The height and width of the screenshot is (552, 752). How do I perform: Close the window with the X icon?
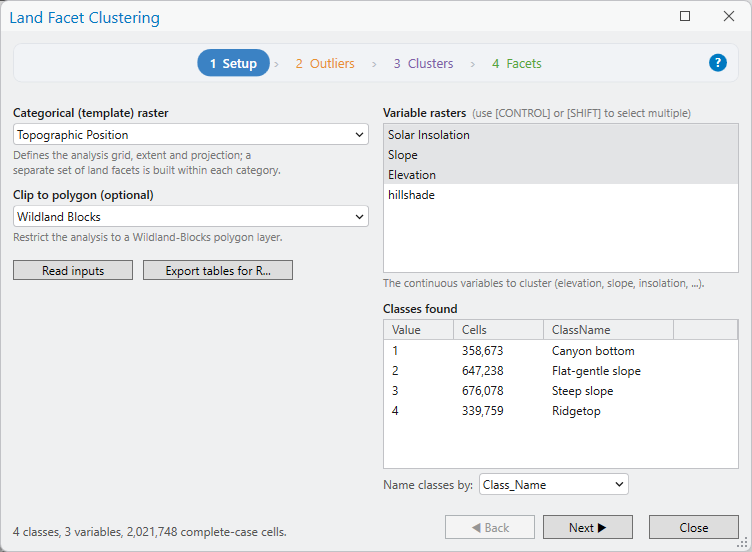(x=728, y=16)
